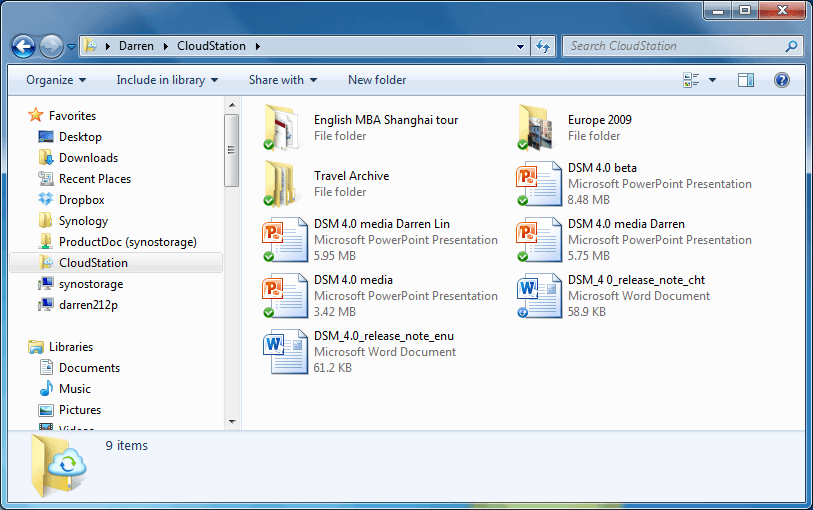Click the Dropbox icon in sidebar

click(x=46, y=200)
